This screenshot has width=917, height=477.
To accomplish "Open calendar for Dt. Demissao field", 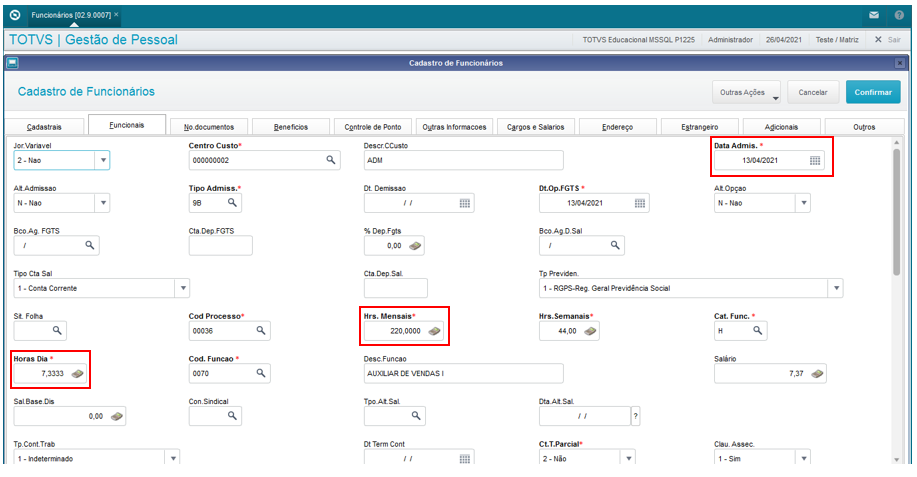I will (464, 203).
